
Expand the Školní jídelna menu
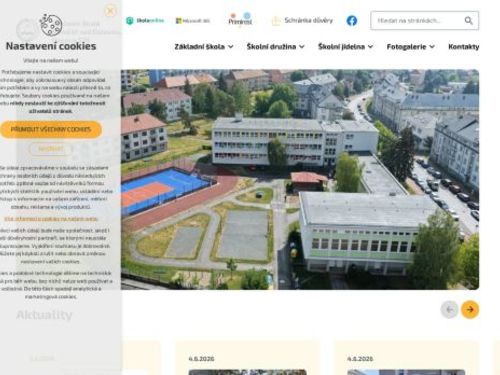click(345, 47)
